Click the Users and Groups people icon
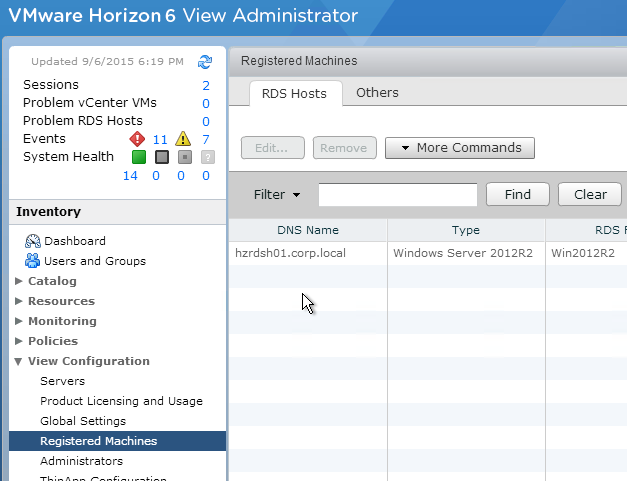This screenshot has height=481, width=627. click(32, 261)
